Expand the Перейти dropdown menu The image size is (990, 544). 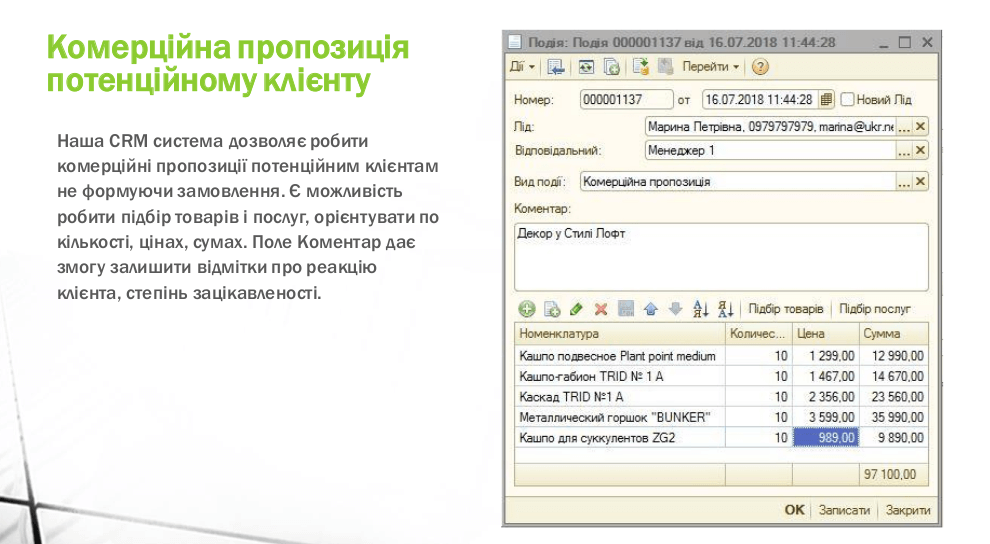coord(711,67)
